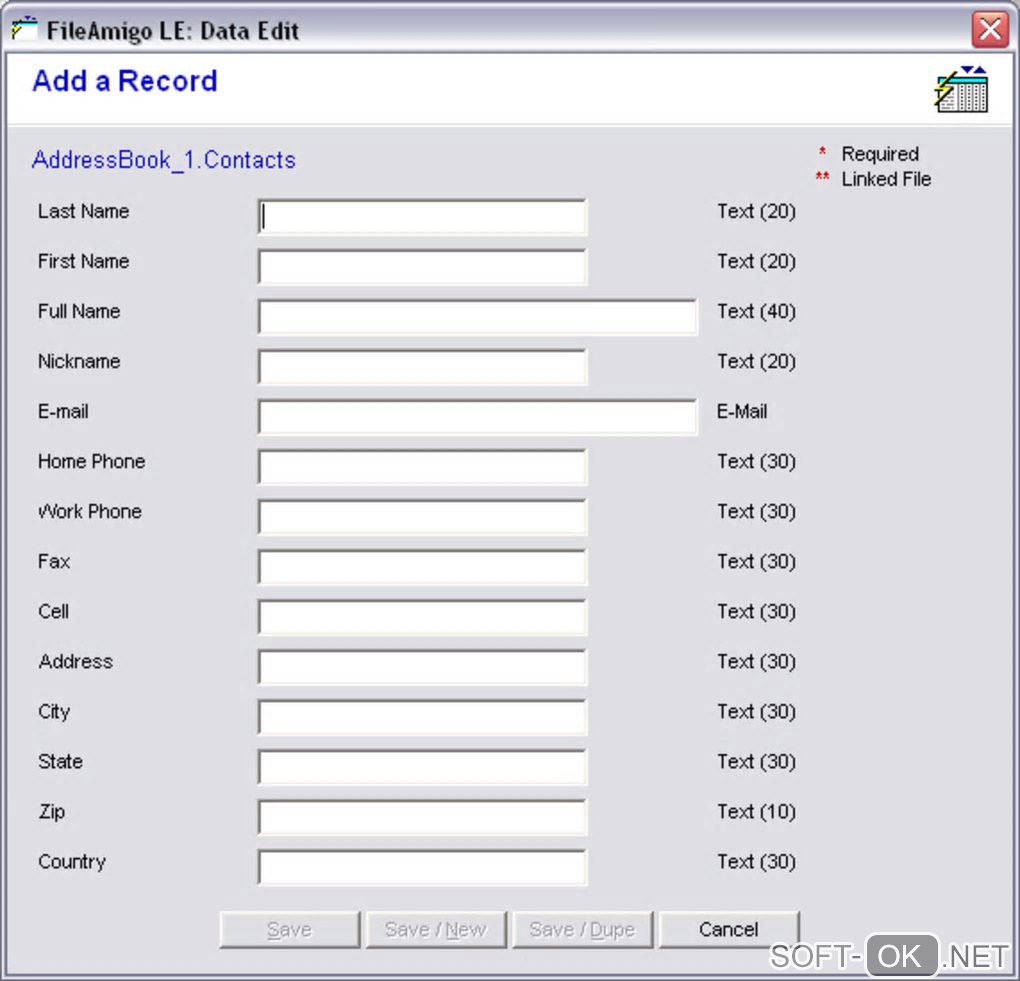The image size is (1020, 981).
Task: Click the Last Name label
Action: pos(83,211)
